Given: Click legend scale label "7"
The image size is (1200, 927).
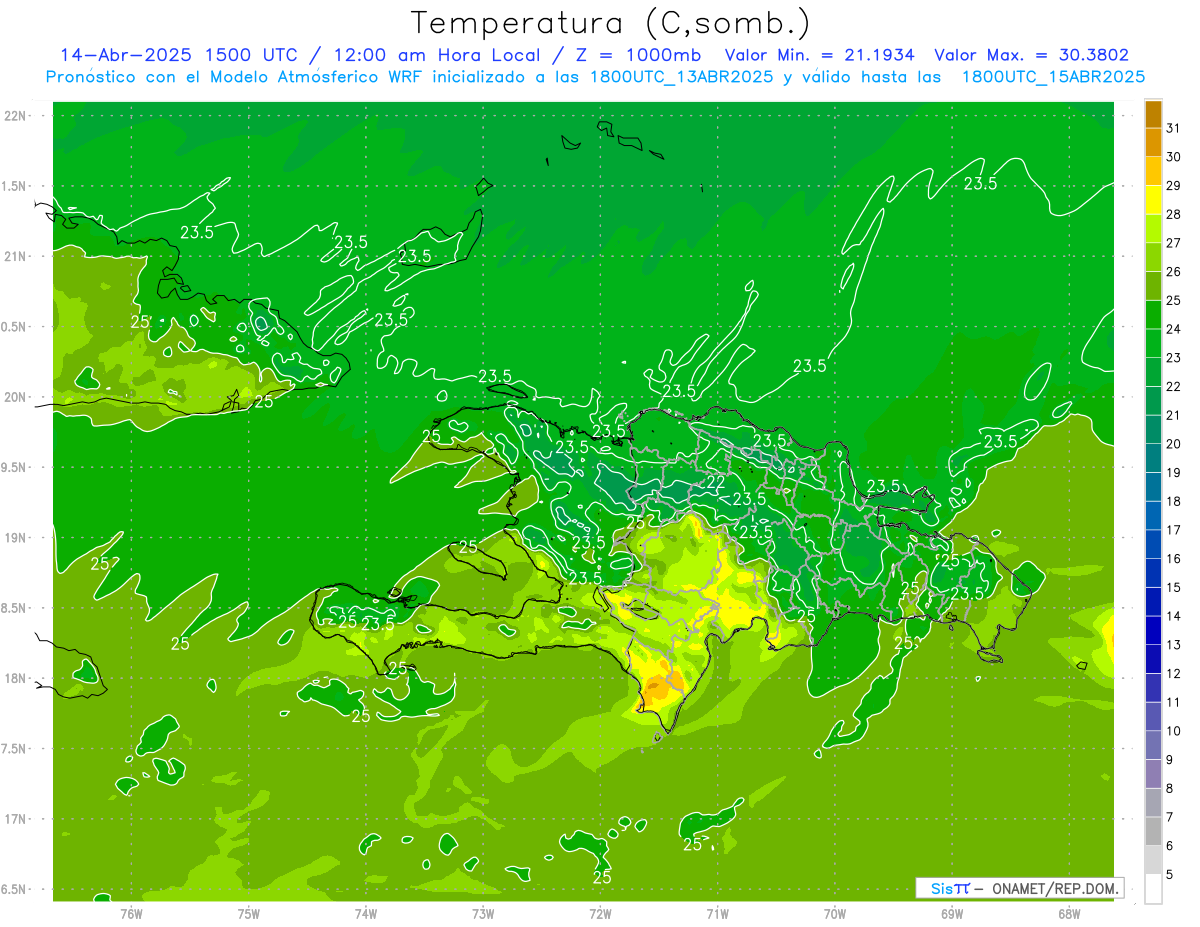Looking at the screenshot, I should [x=1170, y=818].
